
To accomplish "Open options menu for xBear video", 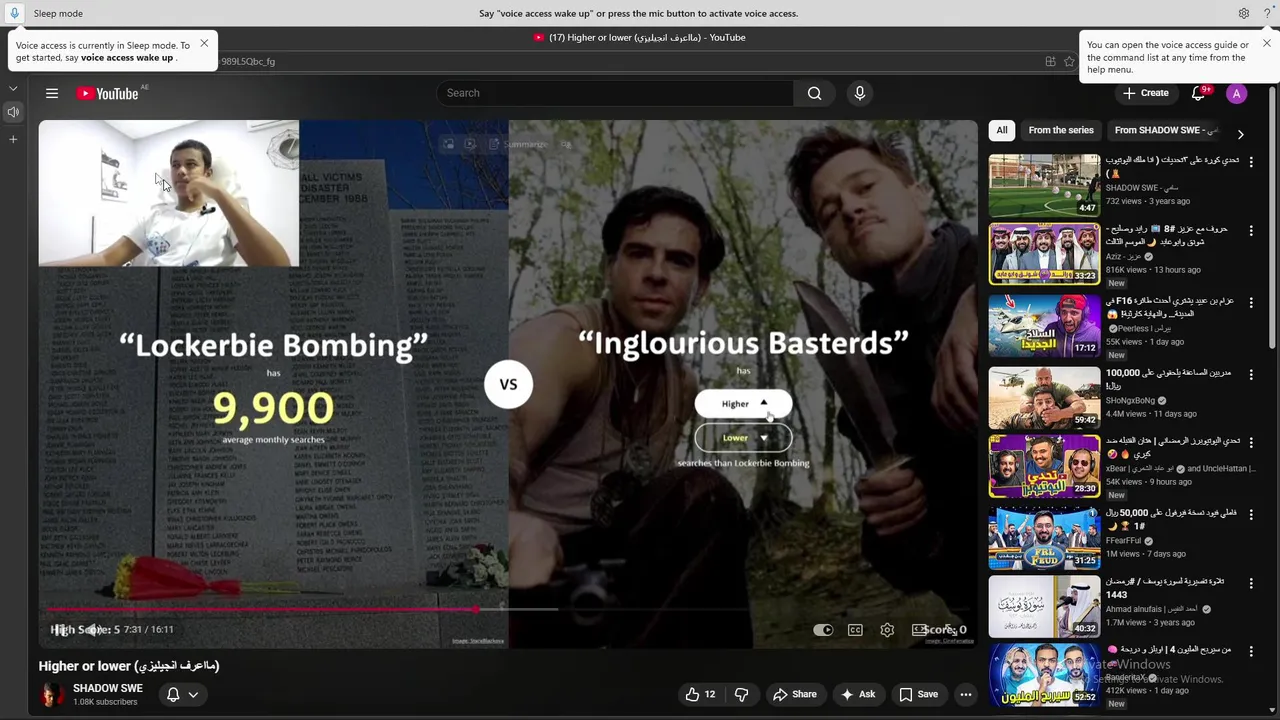I will pos(1250,442).
